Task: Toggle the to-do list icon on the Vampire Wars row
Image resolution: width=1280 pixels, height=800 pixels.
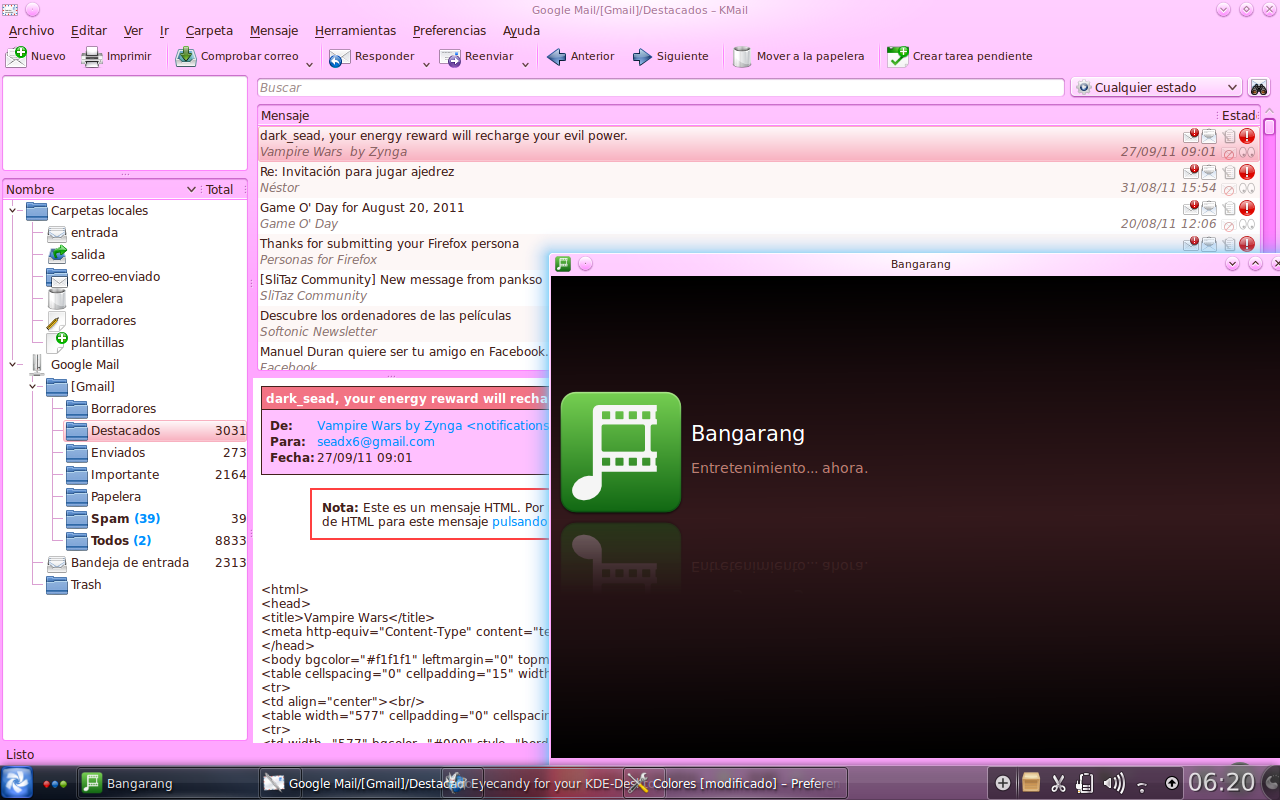Action: point(1229,136)
